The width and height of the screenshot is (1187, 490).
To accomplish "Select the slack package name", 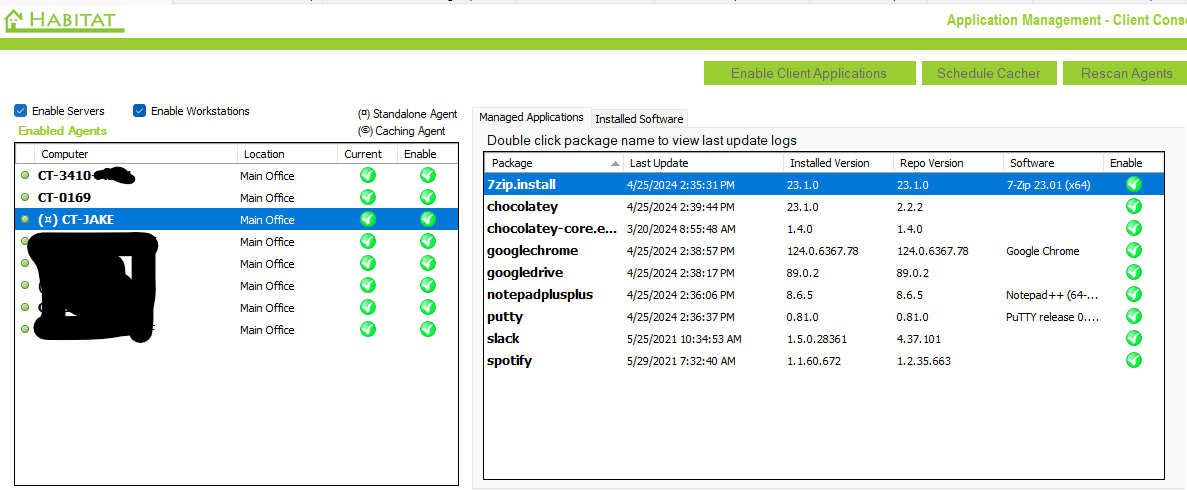I will [x=503, y=338].
